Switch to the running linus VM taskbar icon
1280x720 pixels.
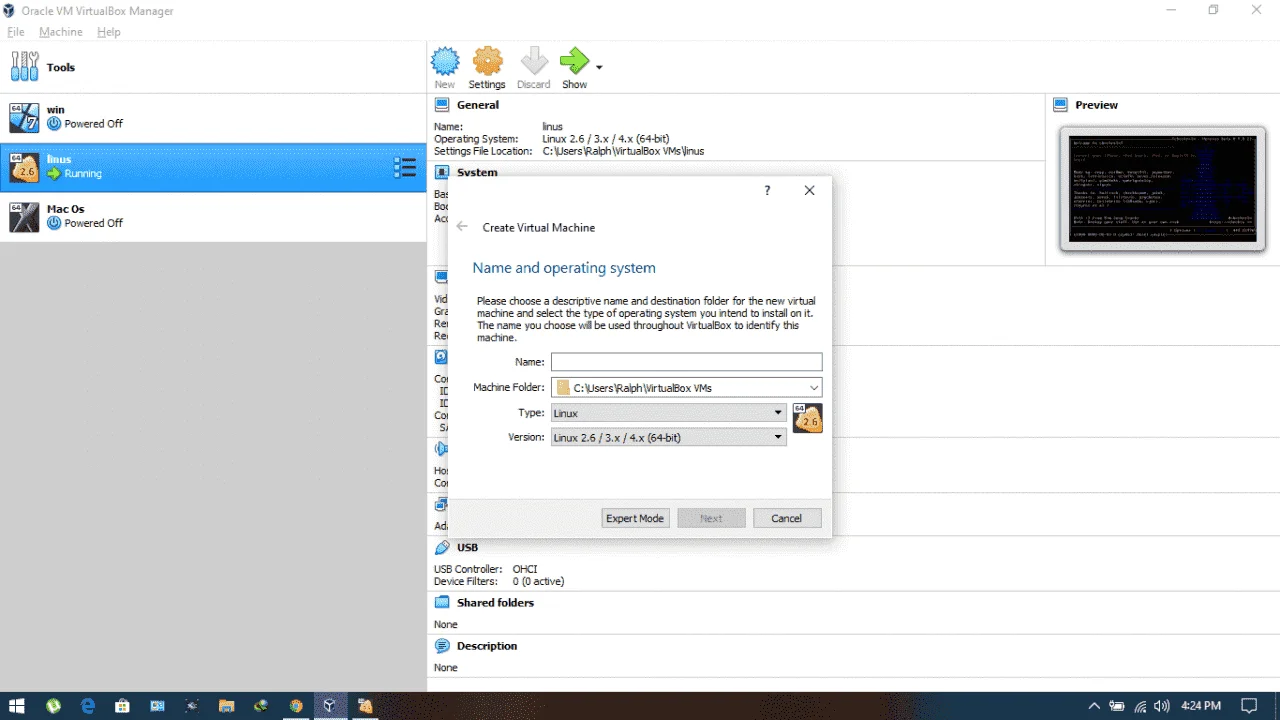[x=365, y=706]
